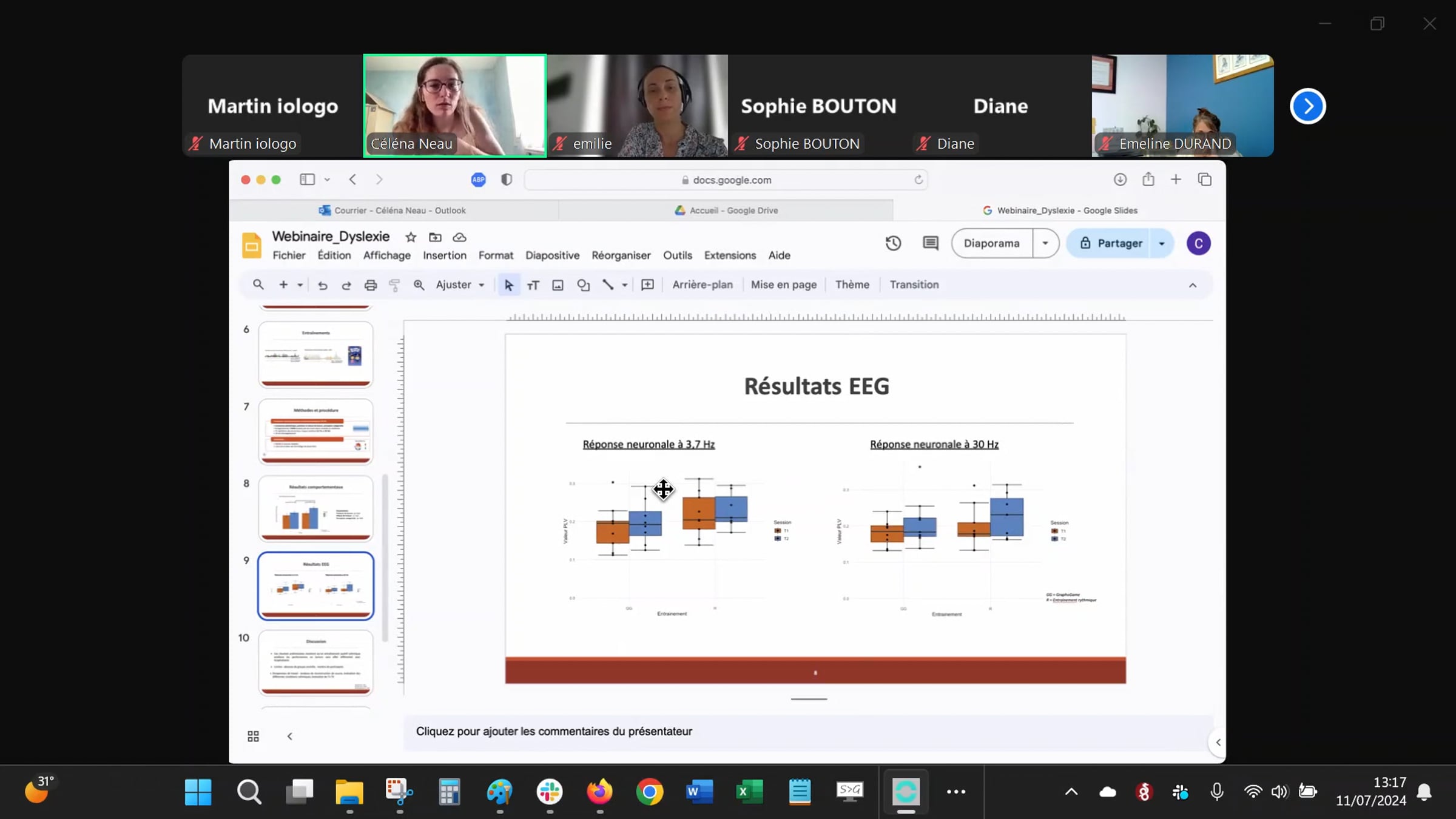The image size is (1456, 819).
Task: Click the add comment toolbar icon
Action: tap(647, 285)
